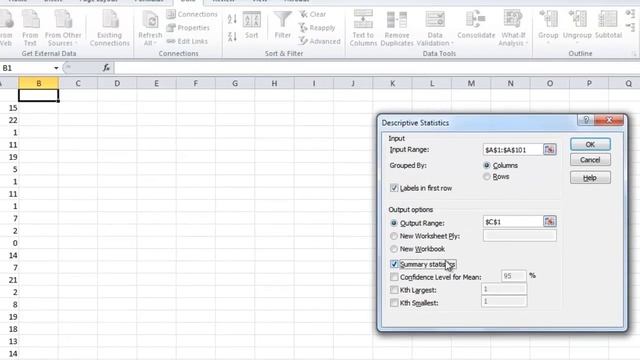Click the Help button in dialog
Screen dimensions: 640x360
pos(590,178)
